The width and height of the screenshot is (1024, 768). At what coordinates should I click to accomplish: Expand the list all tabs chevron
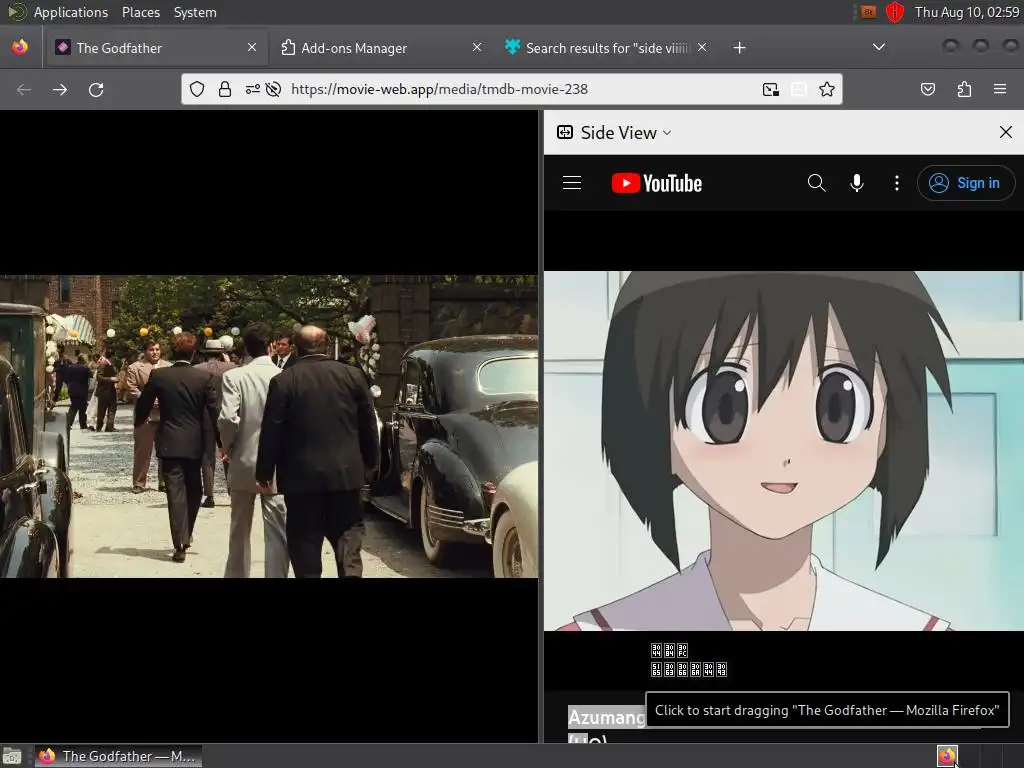click(x=879, y=47)
